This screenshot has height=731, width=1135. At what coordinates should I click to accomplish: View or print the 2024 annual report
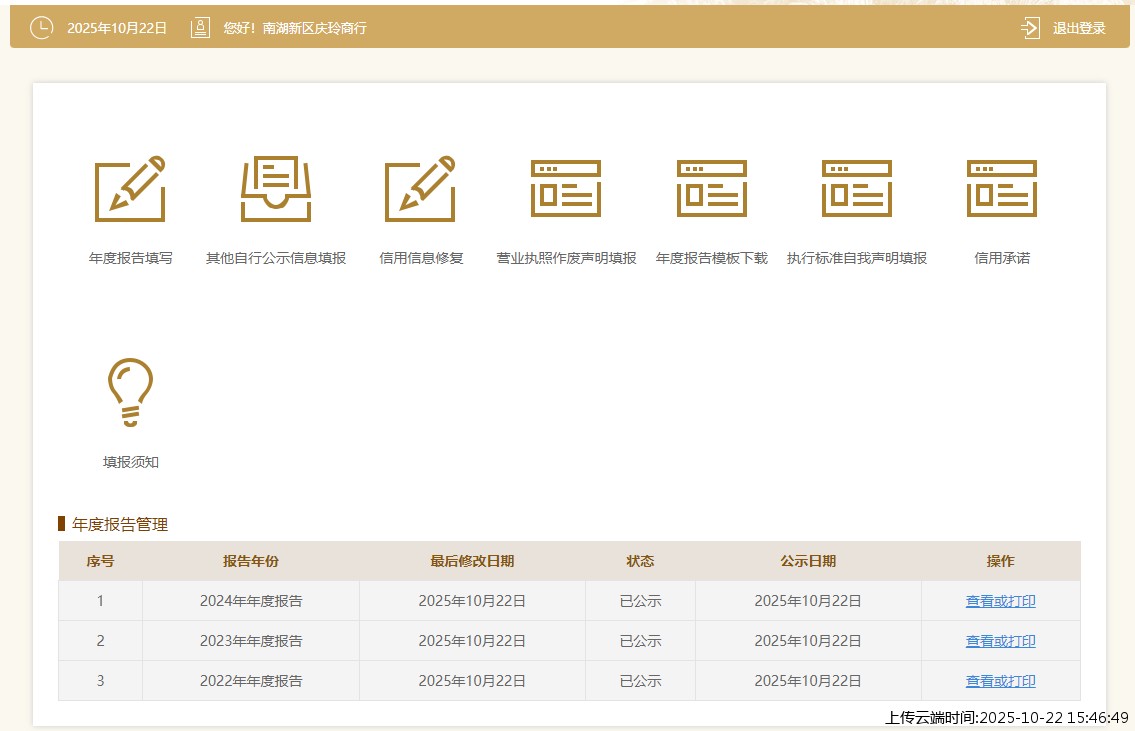[1000, 601]
